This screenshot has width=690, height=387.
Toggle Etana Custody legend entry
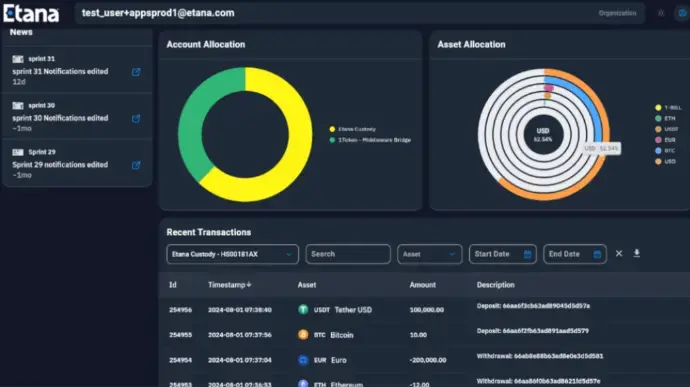(352, 129)
